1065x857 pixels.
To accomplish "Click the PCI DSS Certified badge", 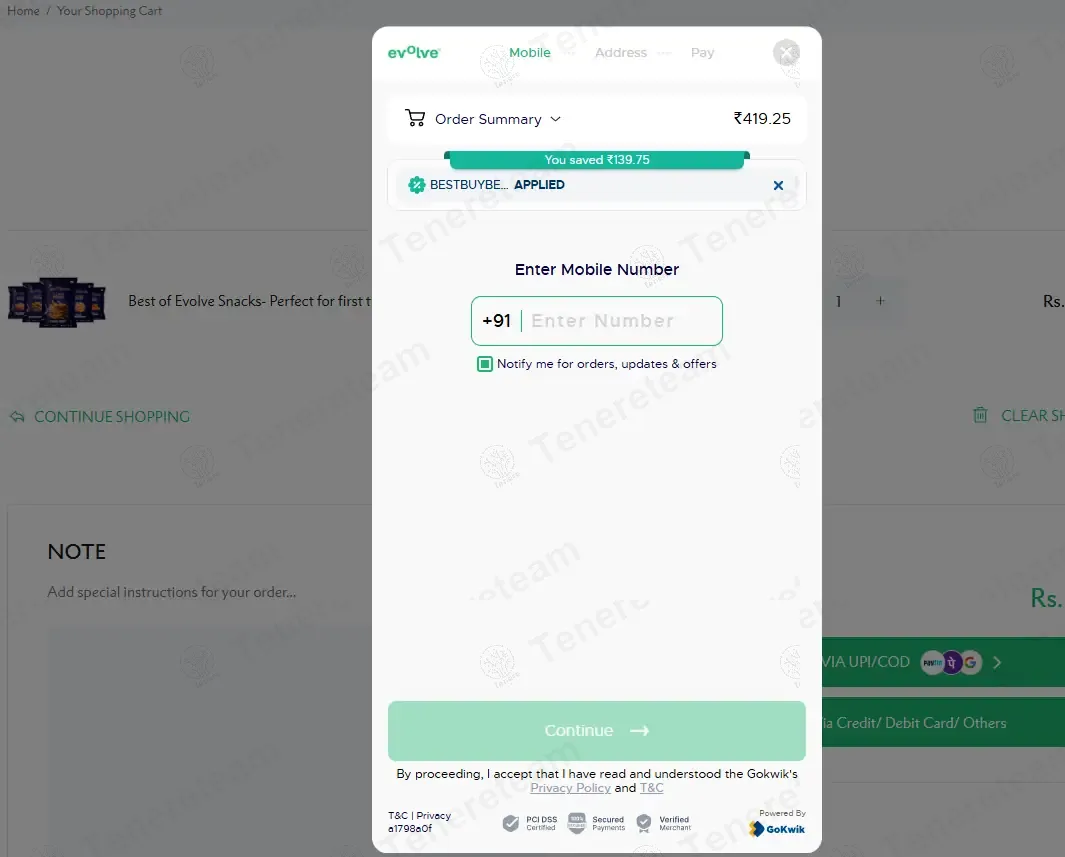I will click(x=530, y=823).
